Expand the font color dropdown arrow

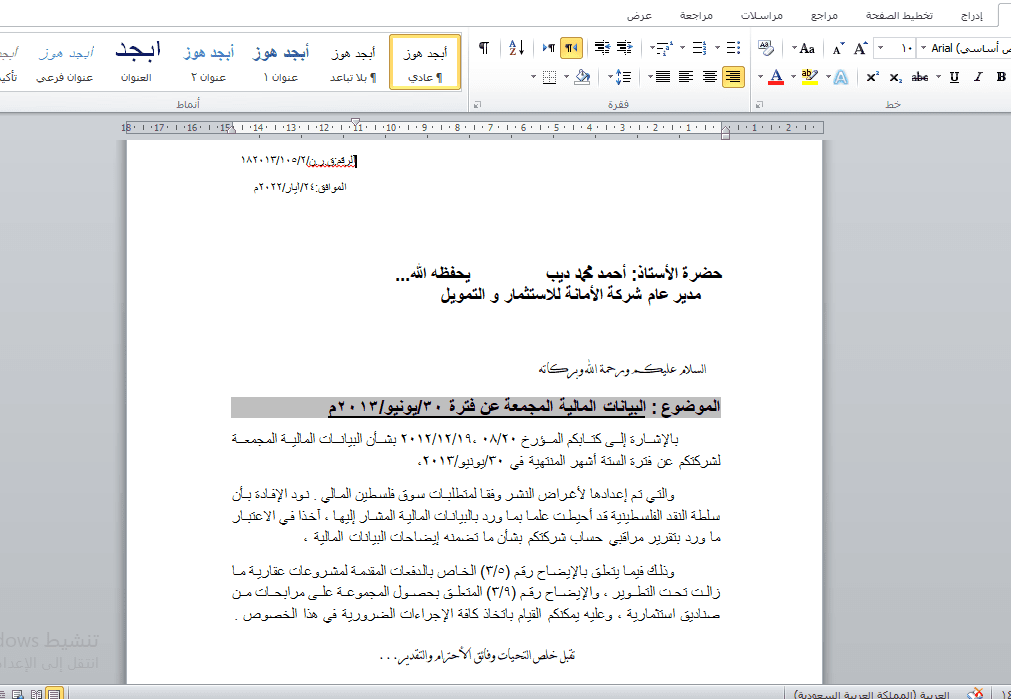coord(761,77)
